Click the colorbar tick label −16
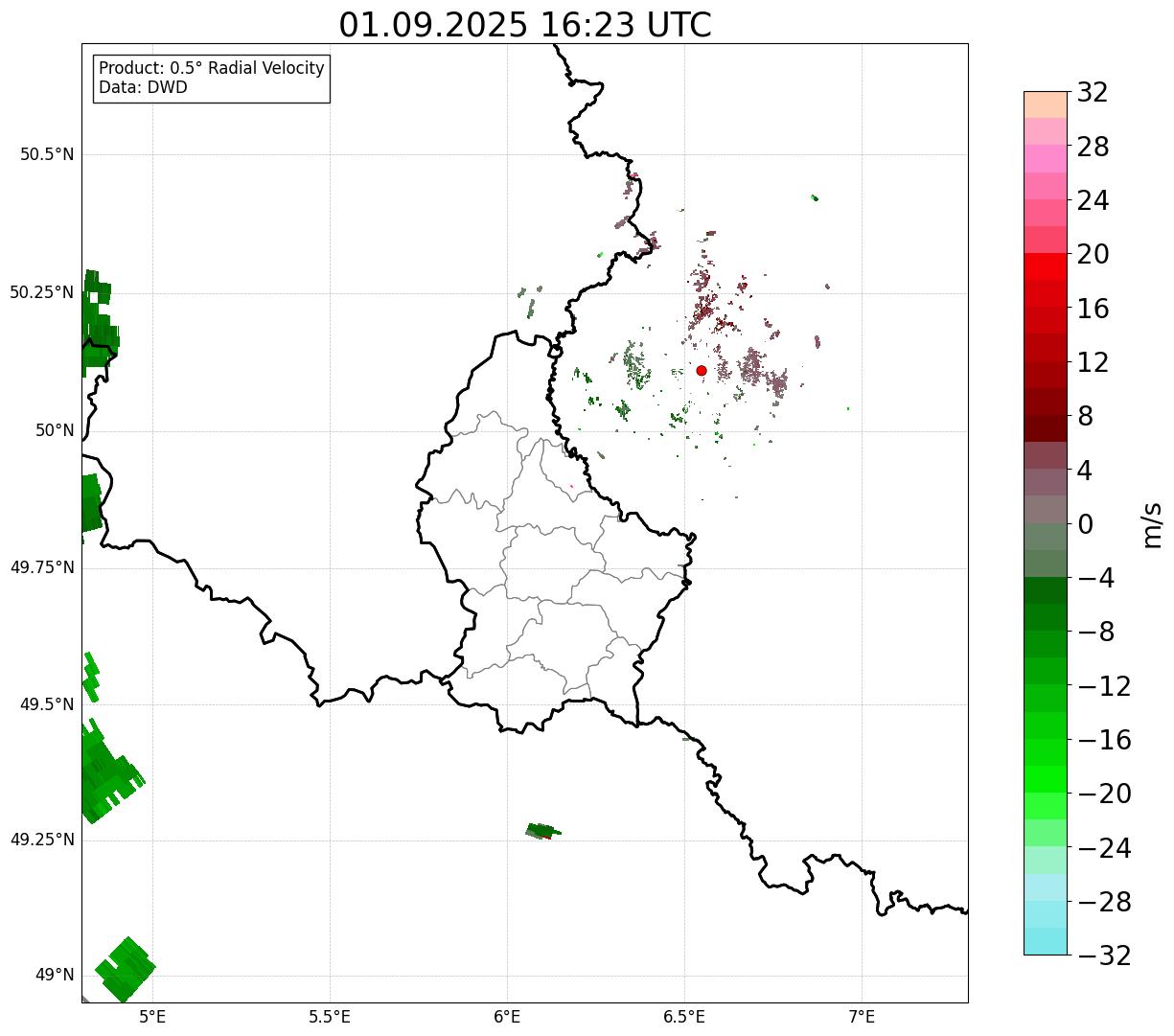1174x1036 pixels. point(1104,740)
